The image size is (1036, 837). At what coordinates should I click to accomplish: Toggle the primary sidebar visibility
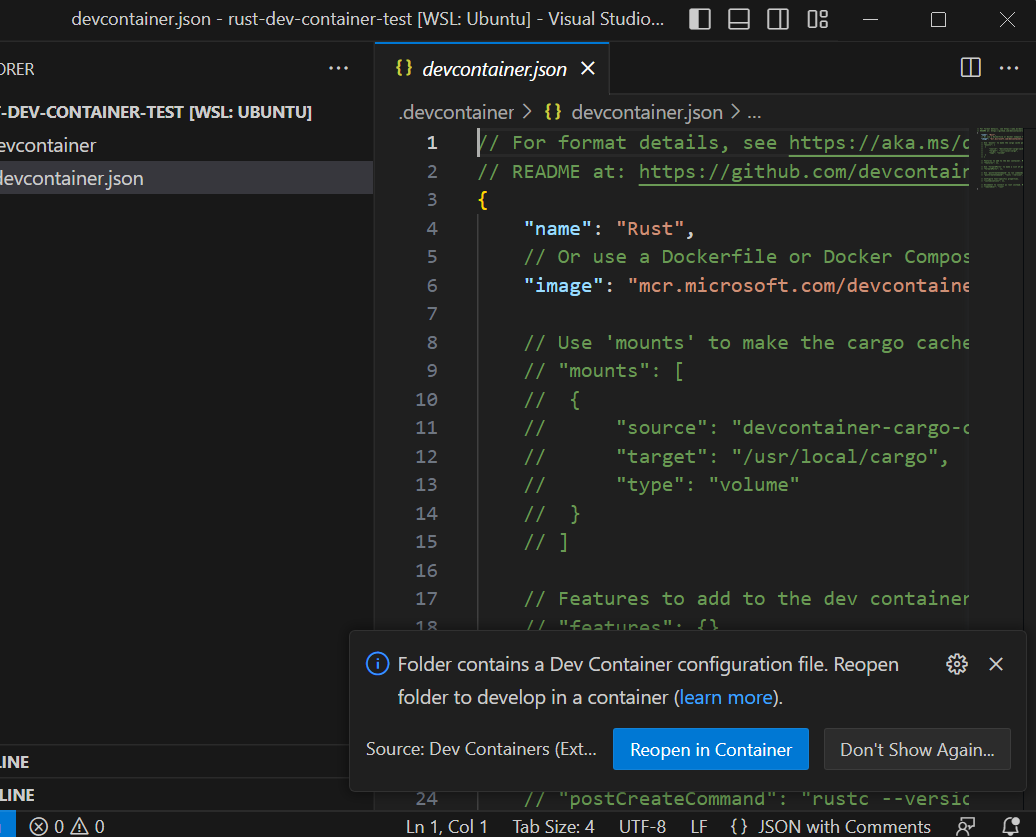coord(699,19)
